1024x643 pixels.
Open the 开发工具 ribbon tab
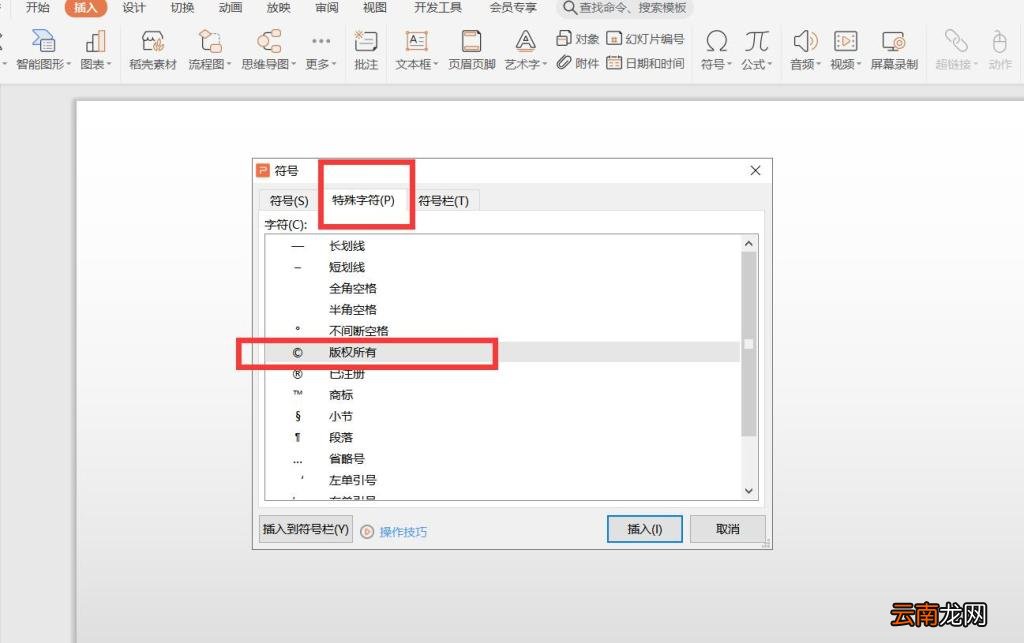[x=438, y=8]
